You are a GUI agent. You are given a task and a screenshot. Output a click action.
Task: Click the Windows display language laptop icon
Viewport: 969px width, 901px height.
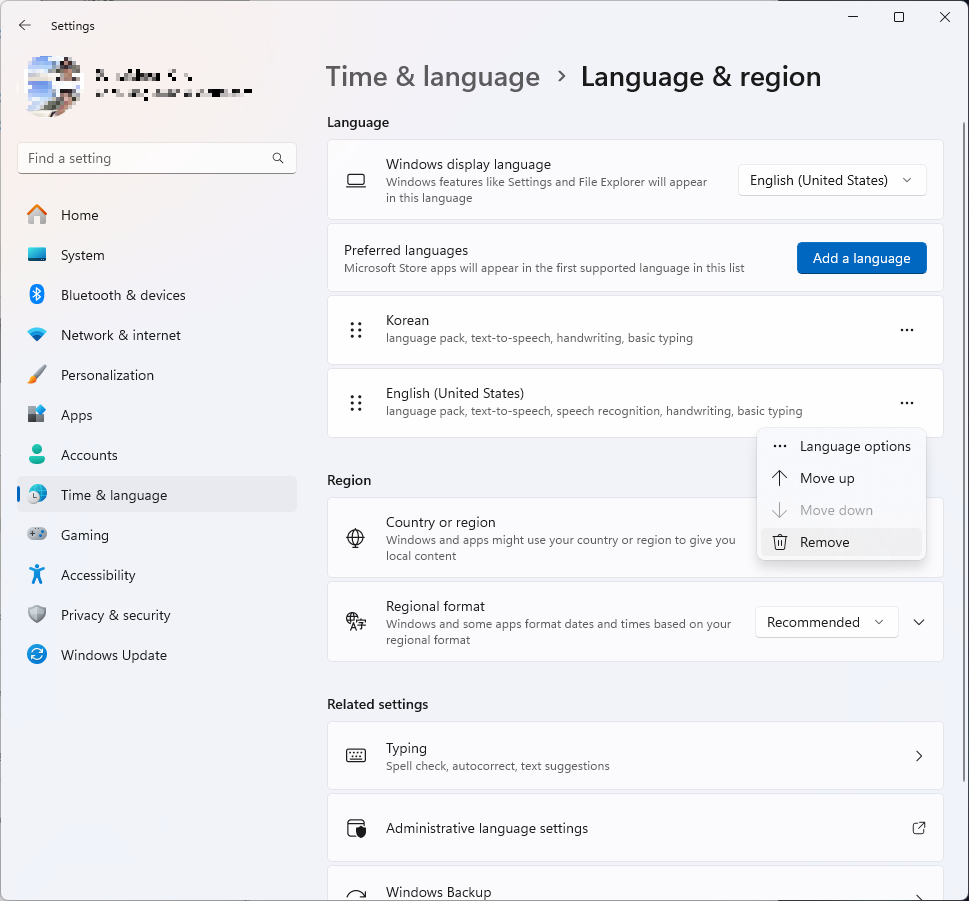356,180
